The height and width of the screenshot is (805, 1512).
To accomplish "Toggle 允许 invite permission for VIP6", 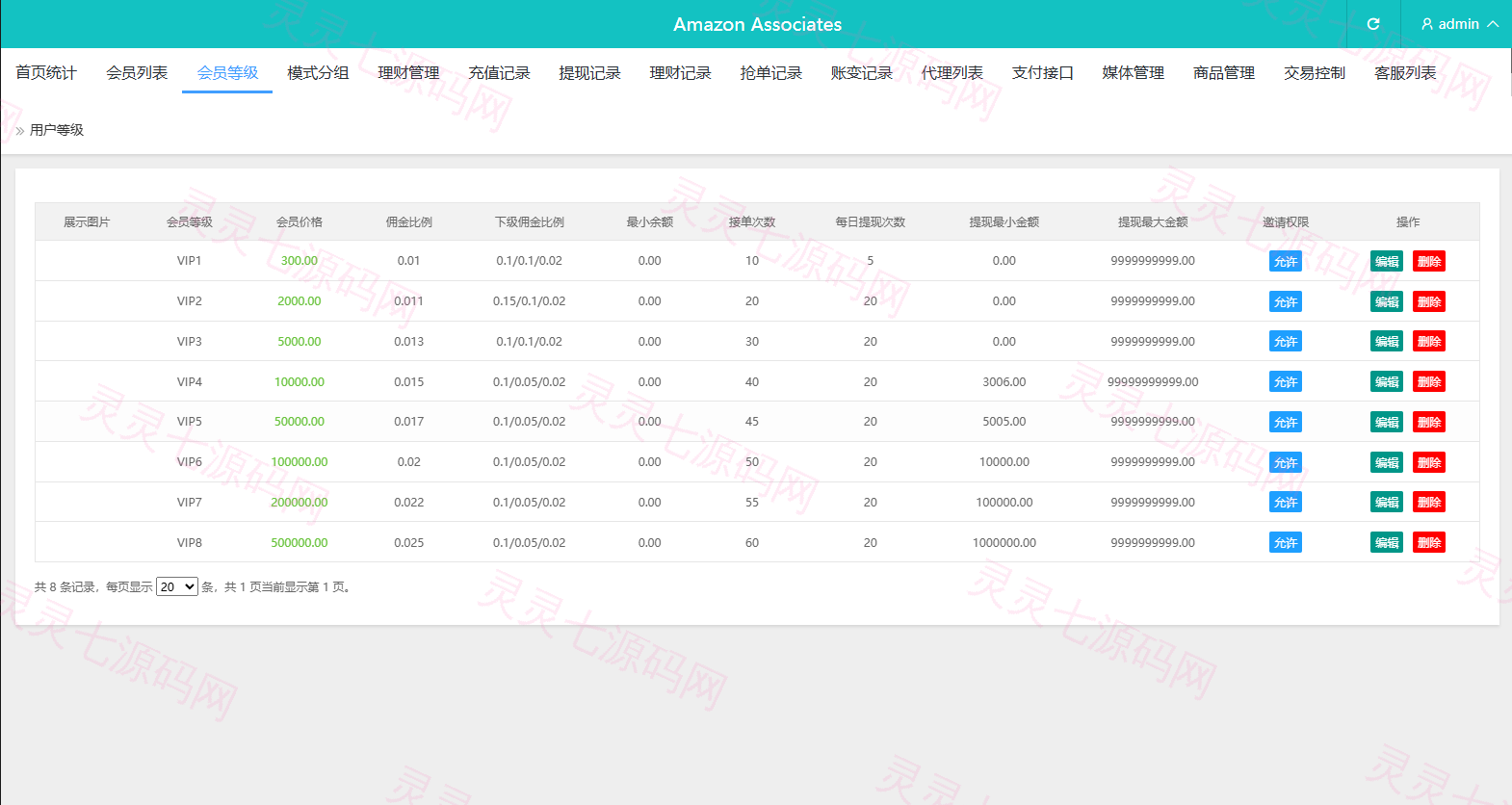I will tap(1286, 462).
